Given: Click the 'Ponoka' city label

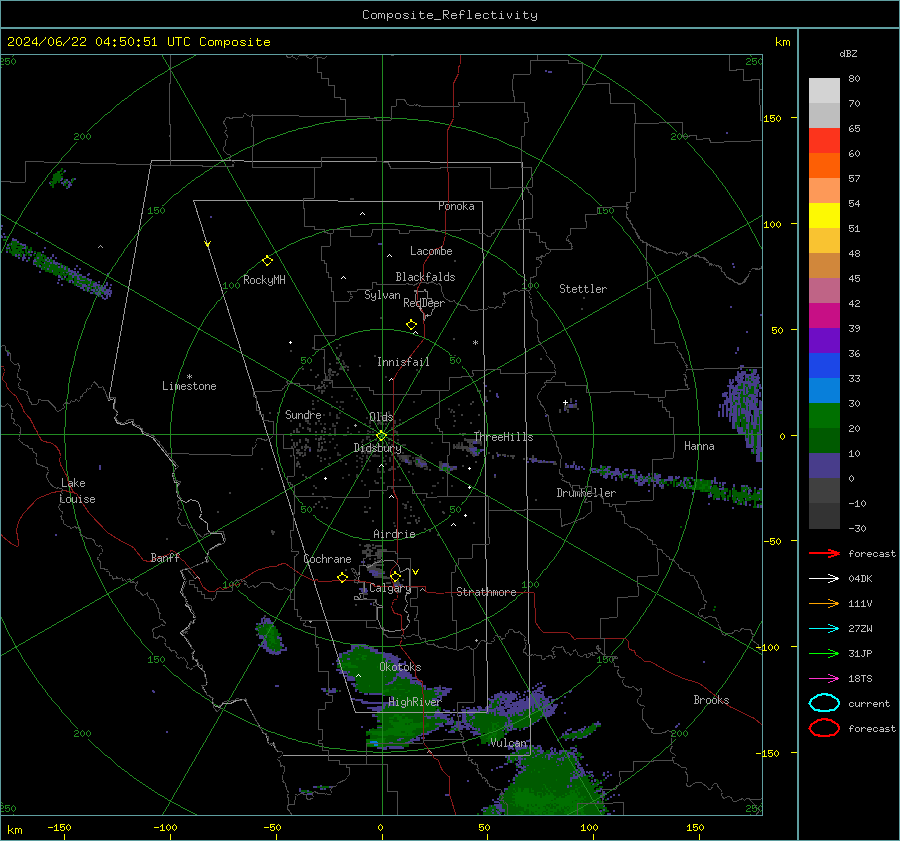Looking at the screenshot, I should pos(456,206).
